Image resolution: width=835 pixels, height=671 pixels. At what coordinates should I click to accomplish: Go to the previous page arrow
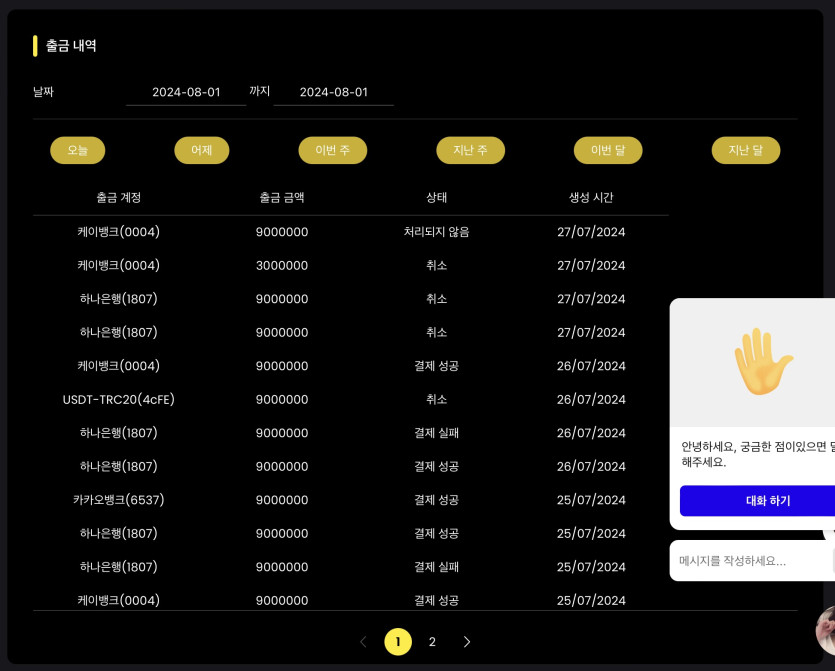(x=363, y=642)
